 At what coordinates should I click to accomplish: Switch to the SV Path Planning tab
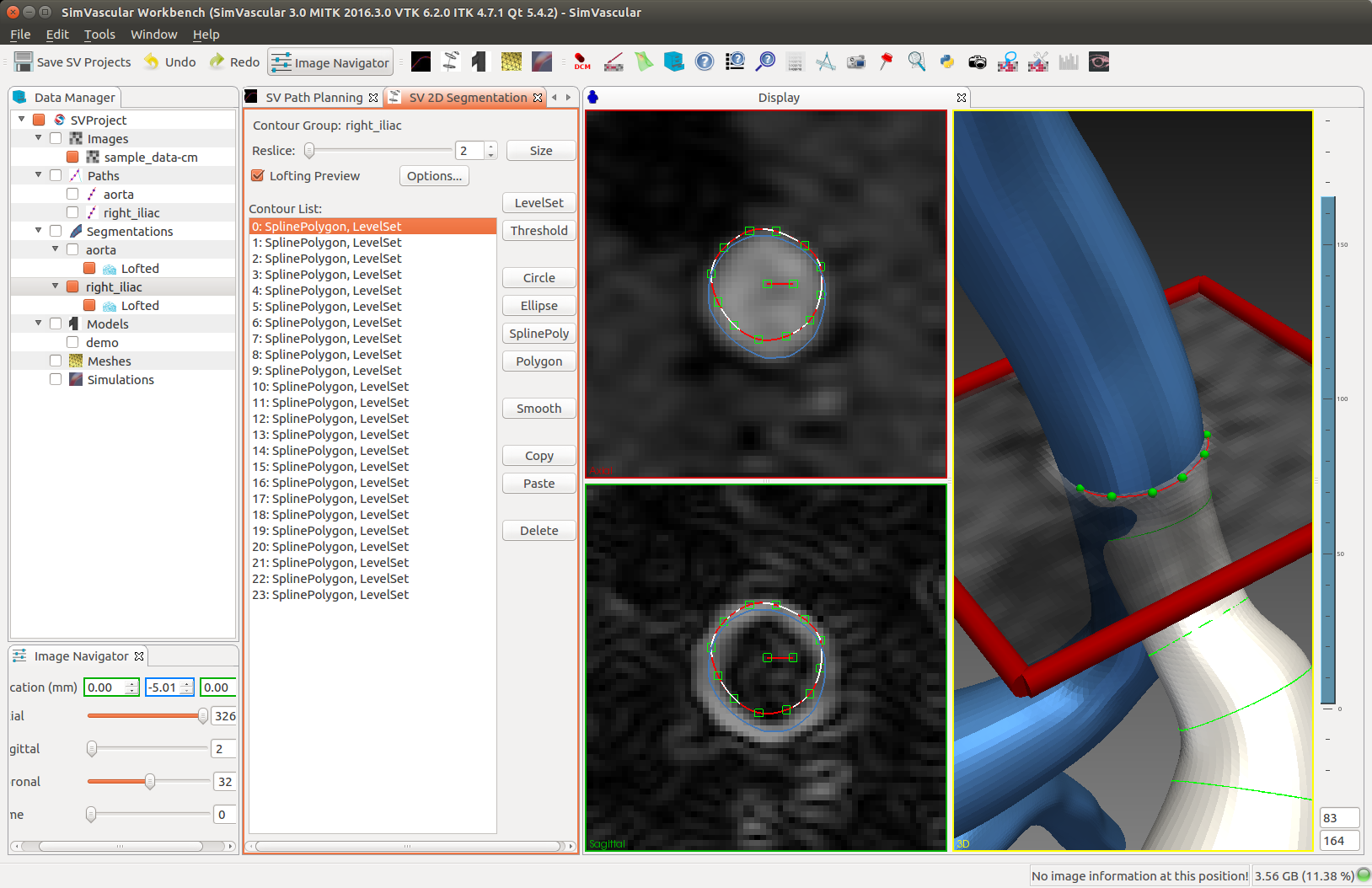coord(313,97)
